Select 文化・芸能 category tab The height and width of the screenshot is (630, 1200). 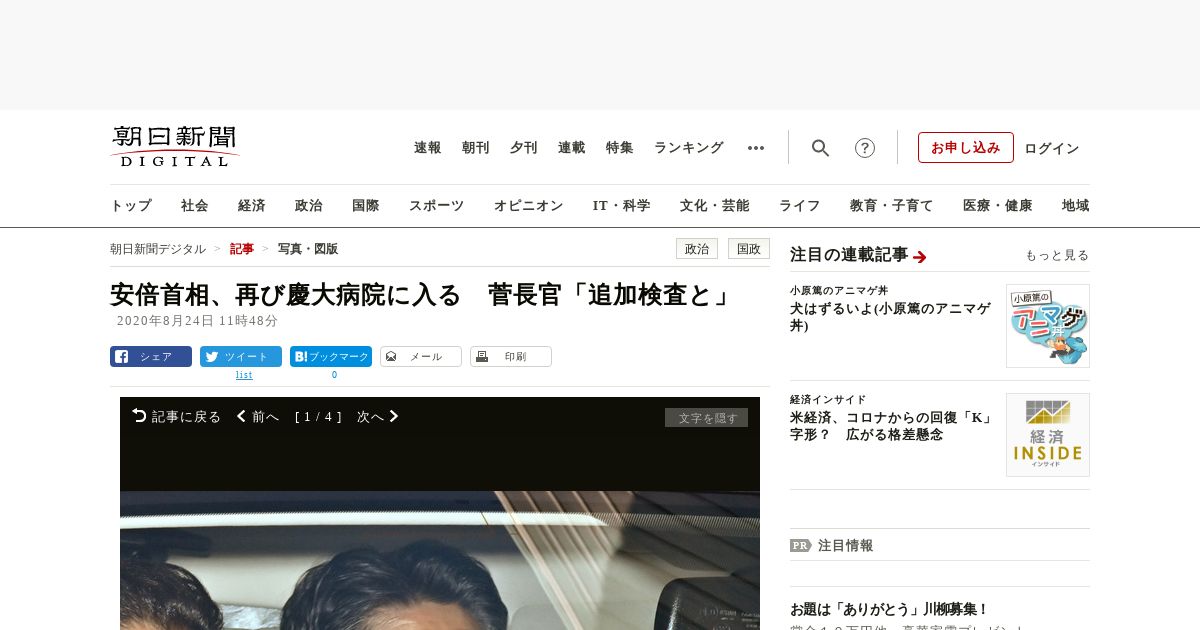point(715,206)
